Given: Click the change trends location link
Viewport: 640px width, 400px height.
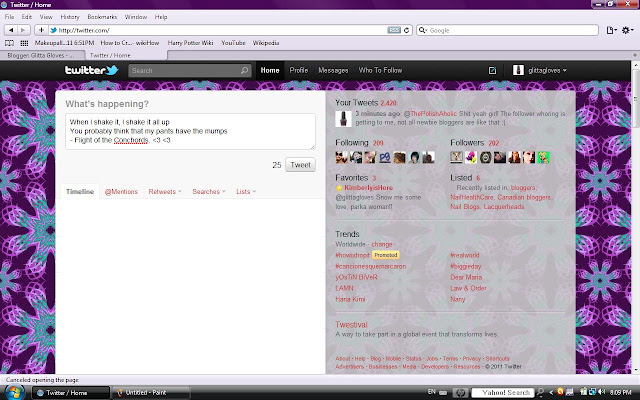Looking at the screenshot, I should (x=382, y=244).
